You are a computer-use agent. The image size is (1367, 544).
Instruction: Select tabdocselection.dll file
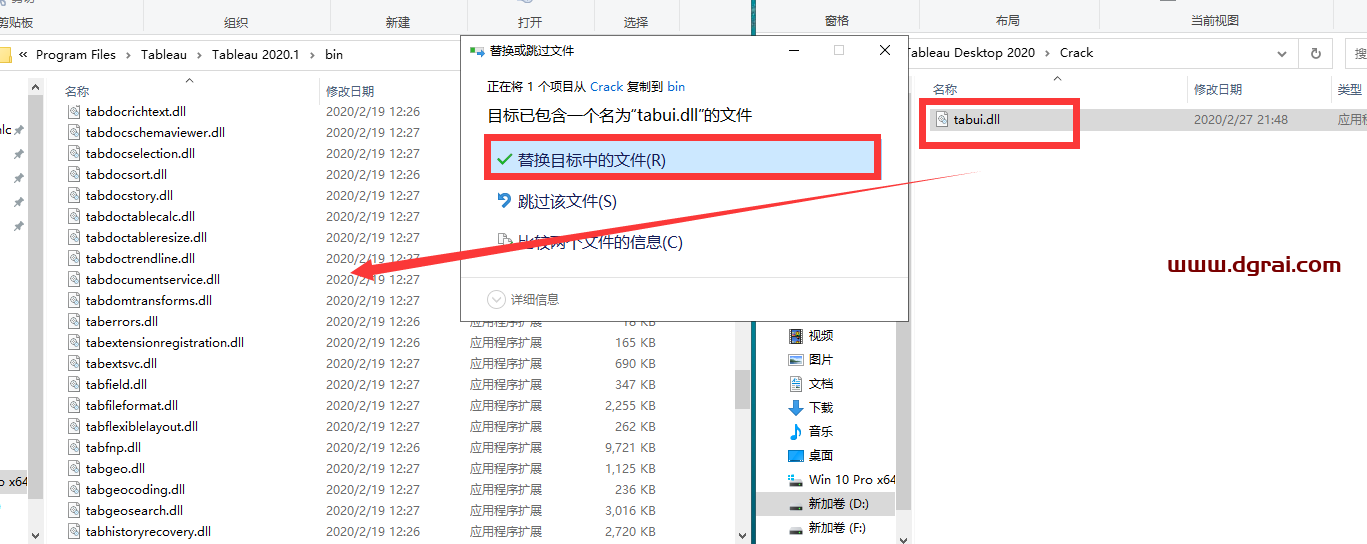pyautogui.click(x=140, y=154)
